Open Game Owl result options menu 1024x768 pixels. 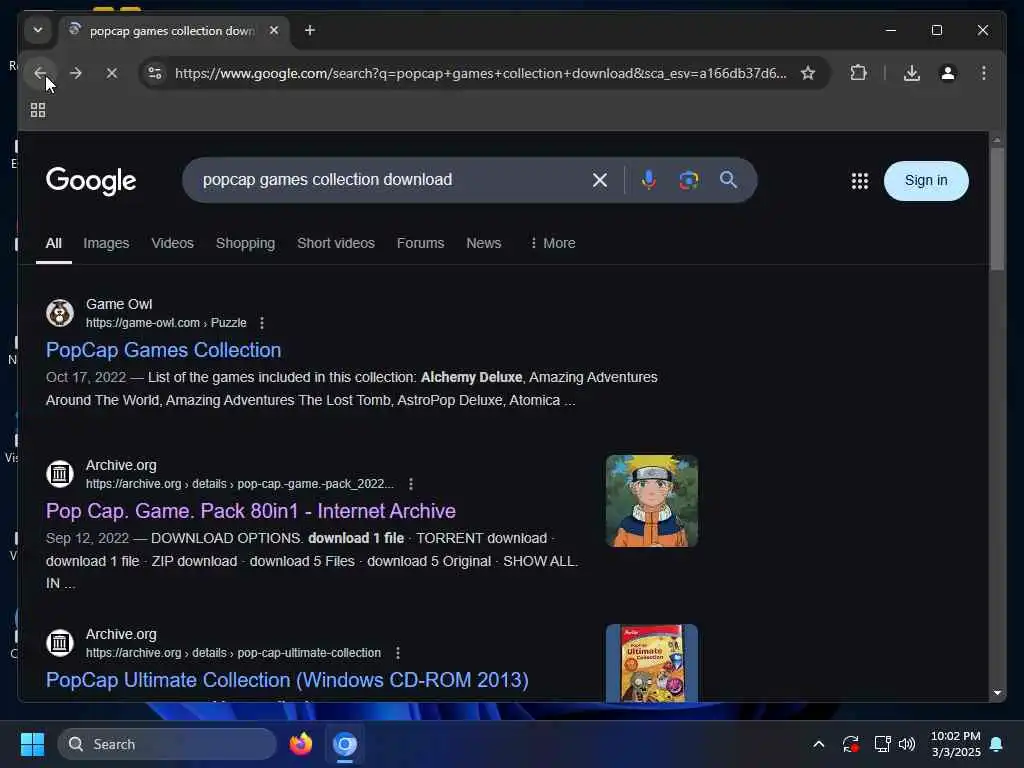coord(262,323)
